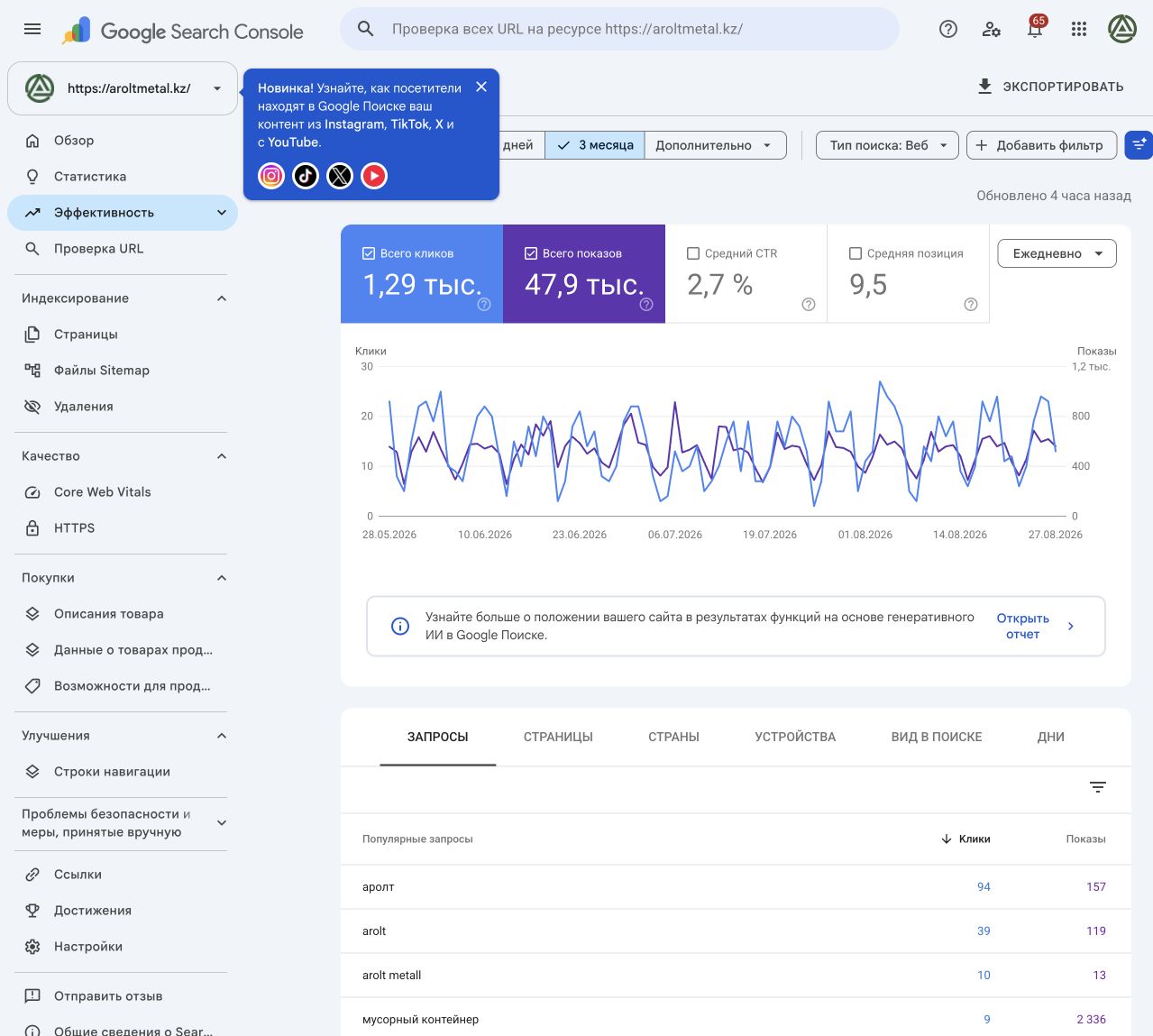Click Отправить отзыв in sidebar

[123, 996]
